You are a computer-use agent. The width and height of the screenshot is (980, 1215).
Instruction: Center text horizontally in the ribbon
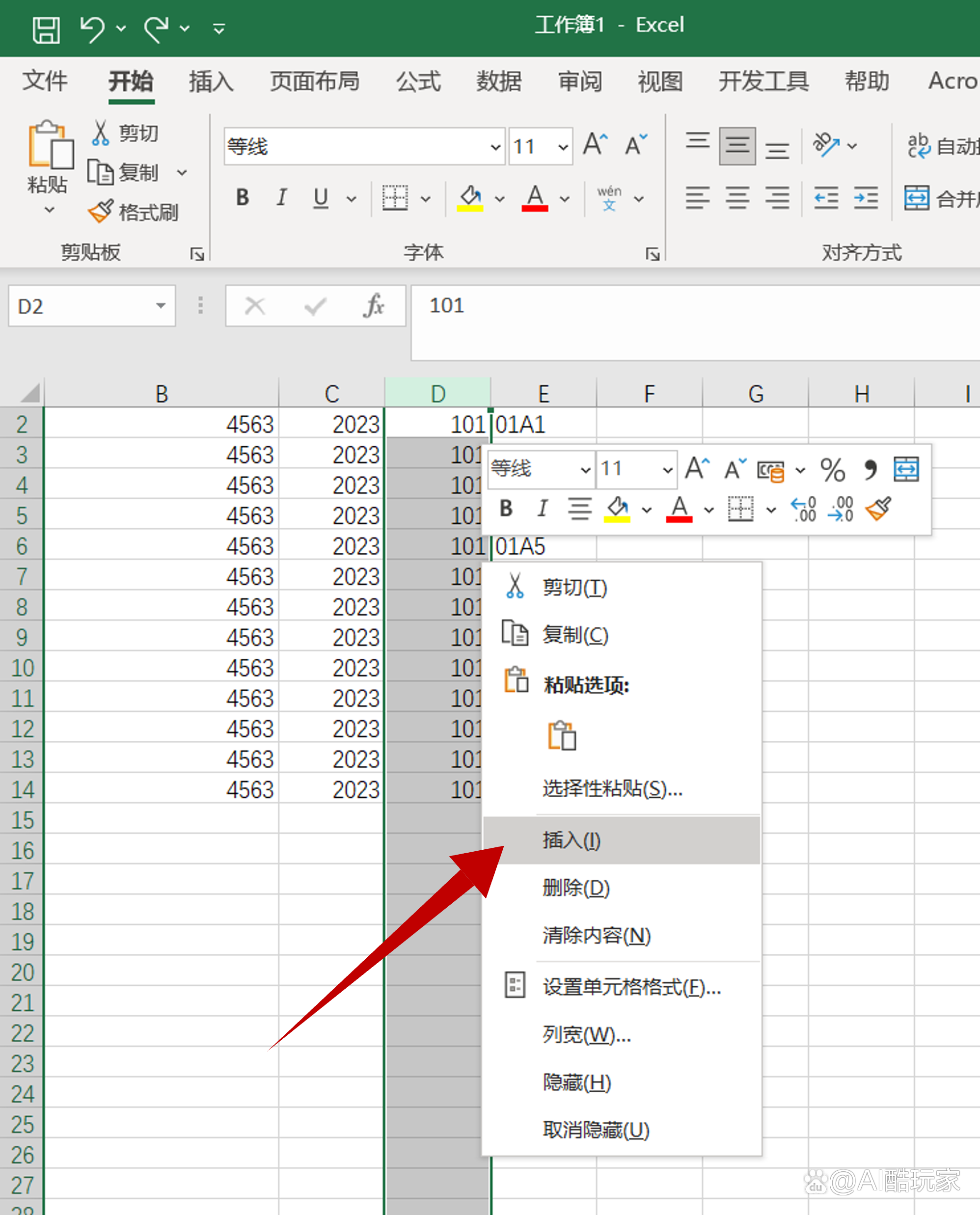pos(737,197)
